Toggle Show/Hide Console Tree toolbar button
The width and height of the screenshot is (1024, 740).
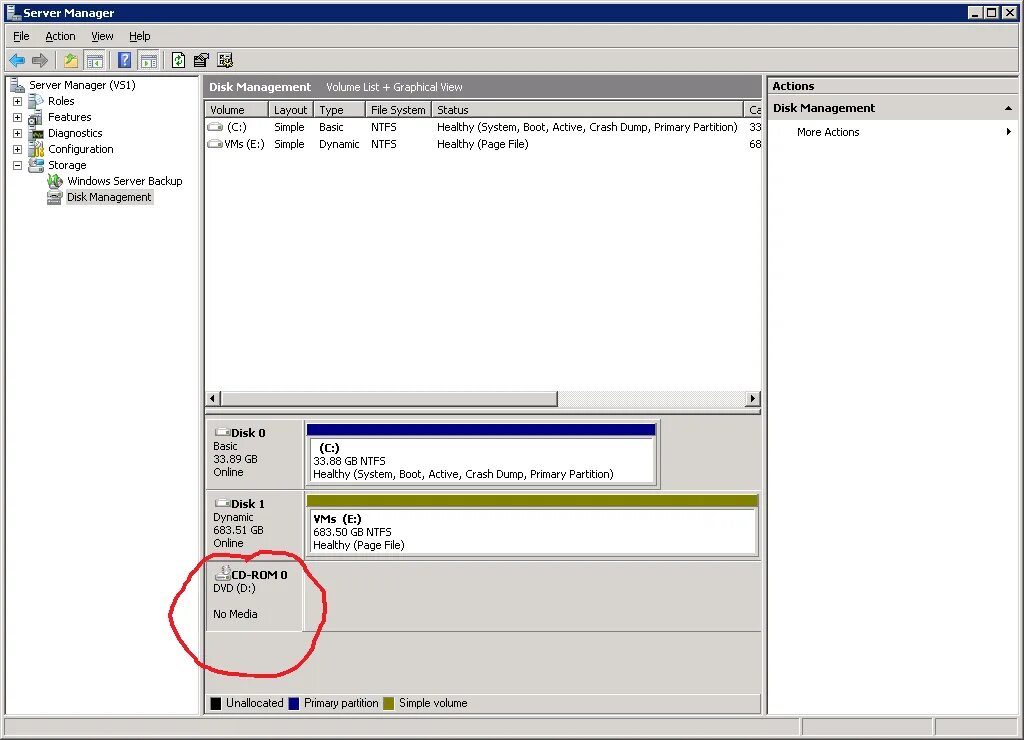pos(95,61)
